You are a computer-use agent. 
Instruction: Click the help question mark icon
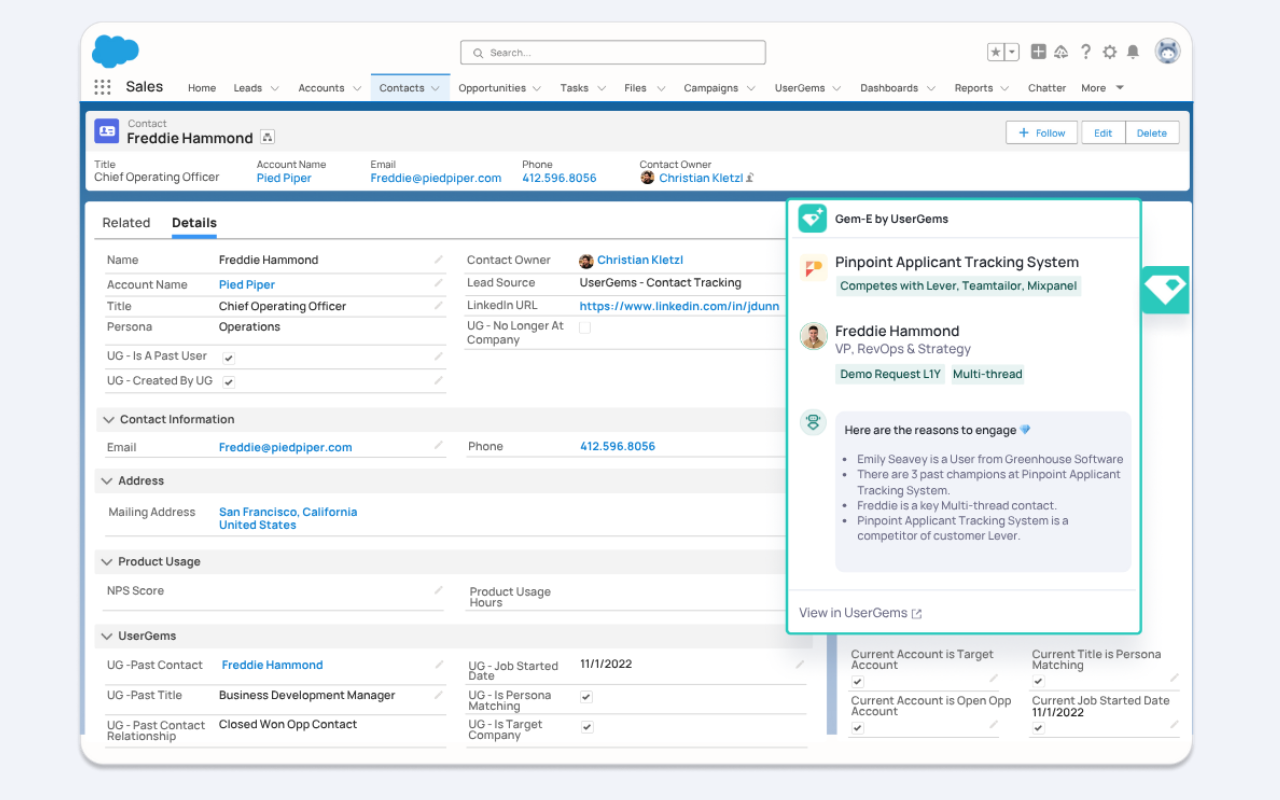click(1086, 52)
